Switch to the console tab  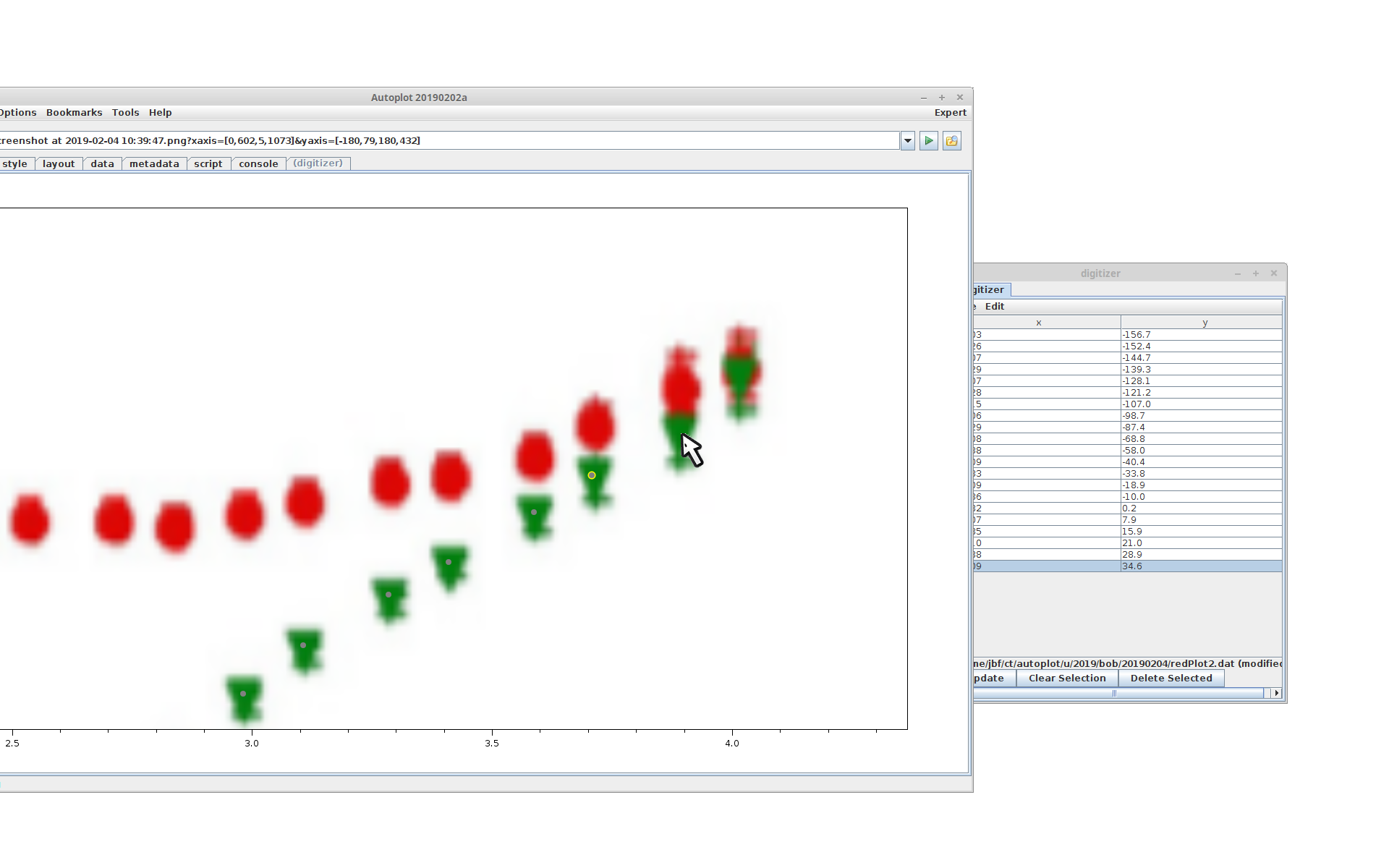(258, 164)
